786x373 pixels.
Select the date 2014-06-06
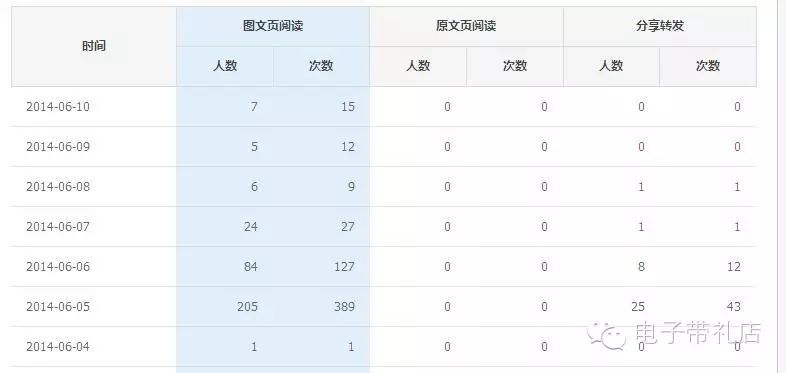tap(58, 267)
